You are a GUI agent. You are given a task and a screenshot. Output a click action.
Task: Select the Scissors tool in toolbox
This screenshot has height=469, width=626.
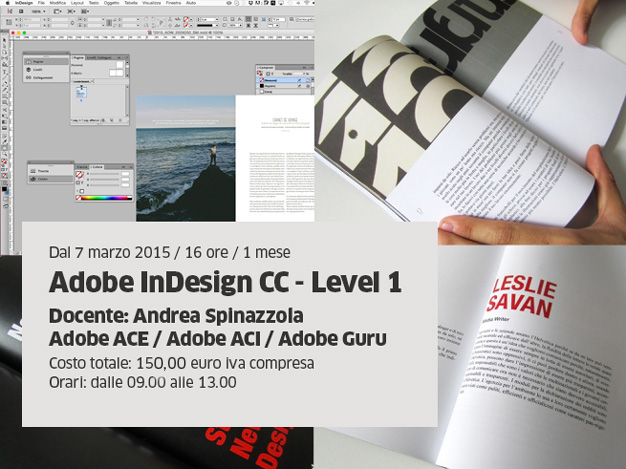click(5, 109)
